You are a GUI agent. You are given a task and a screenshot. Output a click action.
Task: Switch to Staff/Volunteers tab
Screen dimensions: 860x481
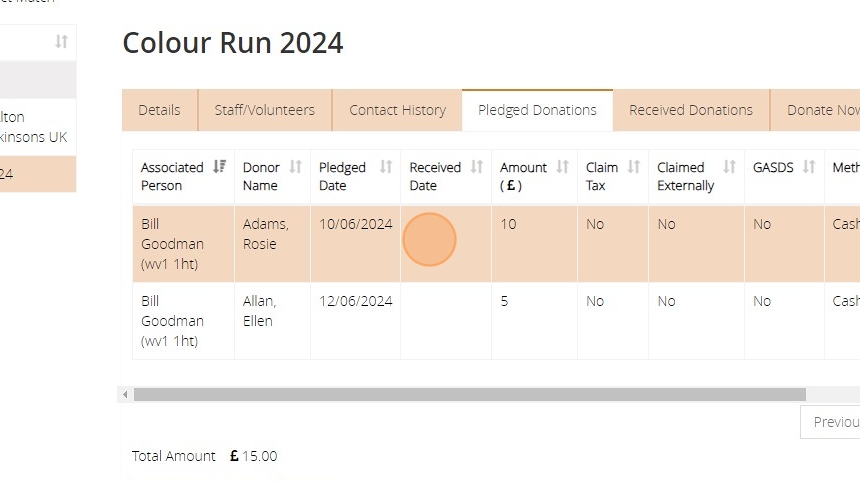pos(265,110)
